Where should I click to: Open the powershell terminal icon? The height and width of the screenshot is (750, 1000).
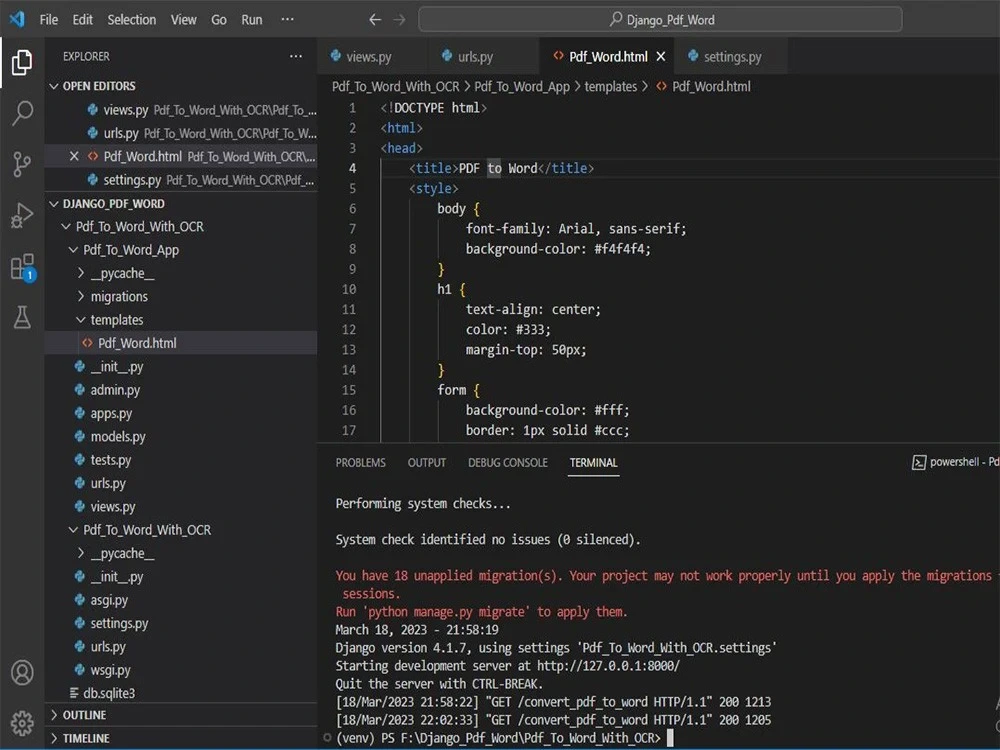point(918,461)
